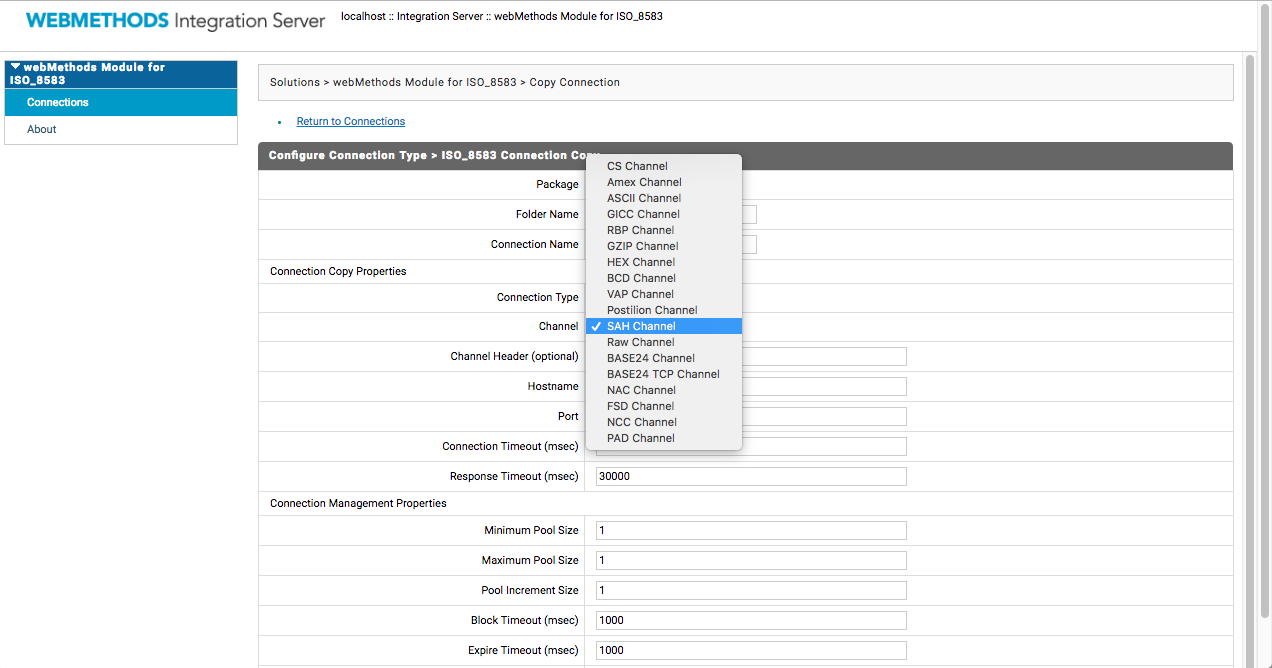Open the About sidebar item
Screen dimensions: 1272x668
point(121,129)
